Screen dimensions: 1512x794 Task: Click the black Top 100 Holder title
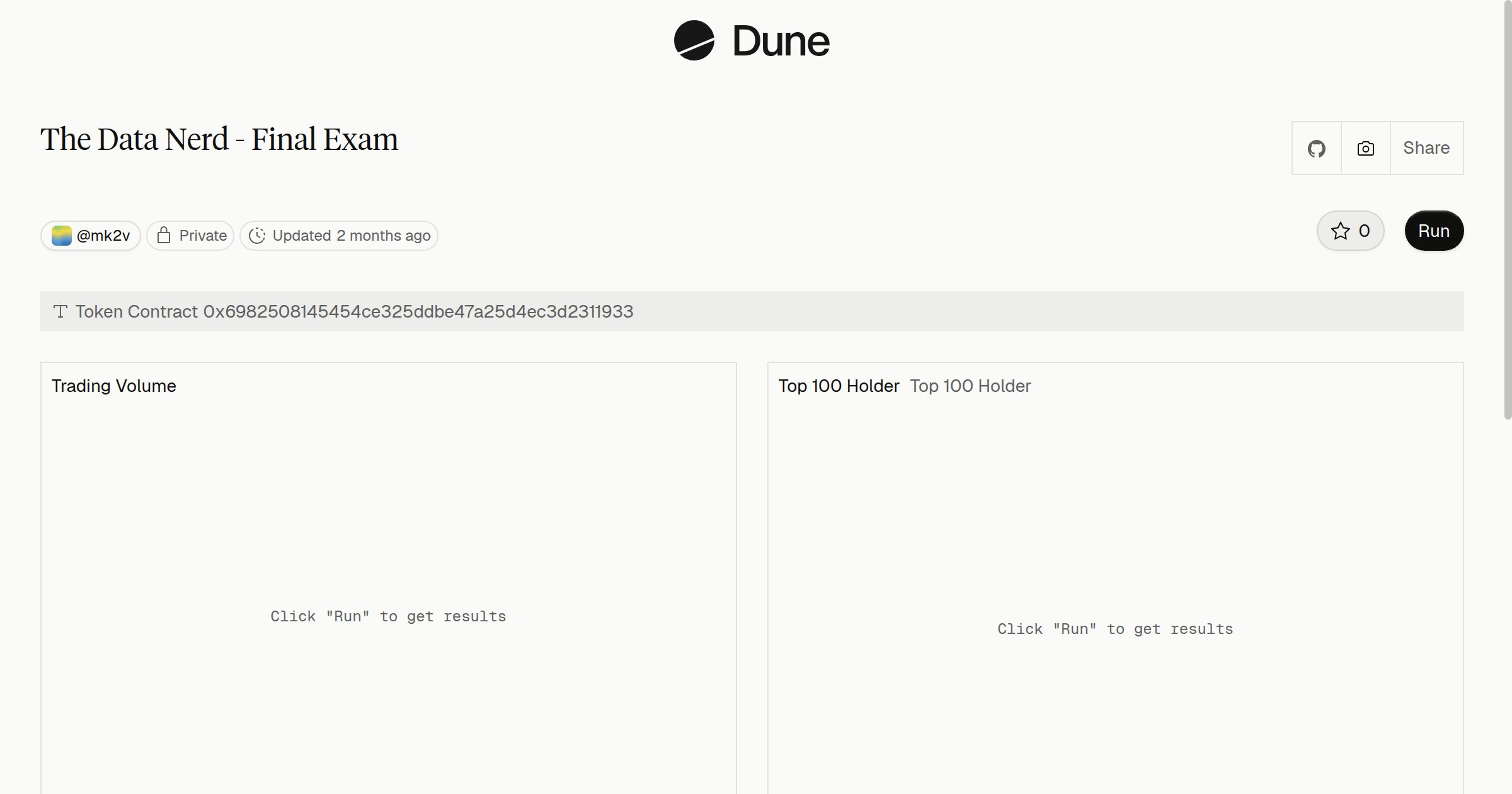tap(839, 386)
